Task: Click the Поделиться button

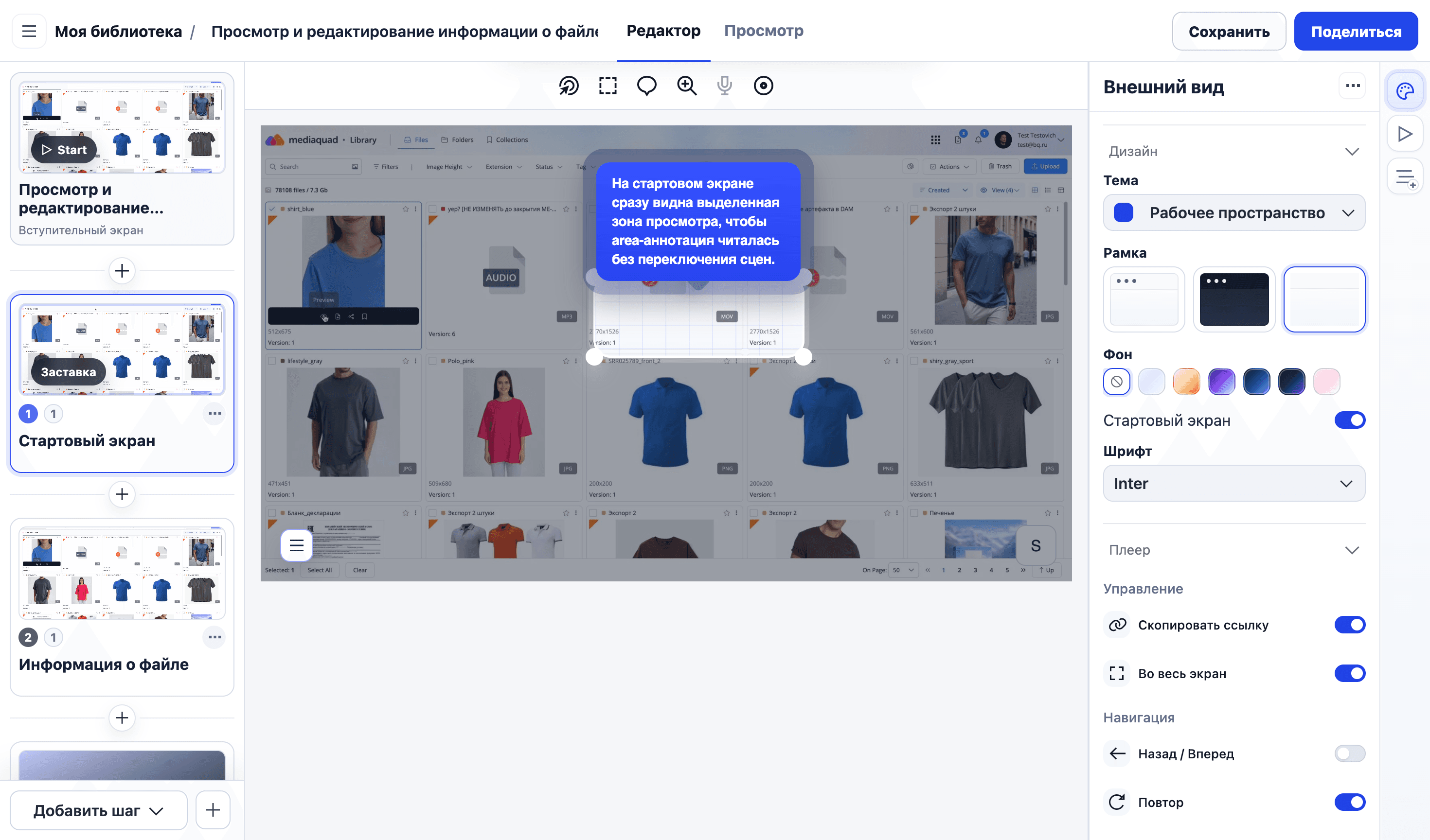Action: (x=1356, y=31)
